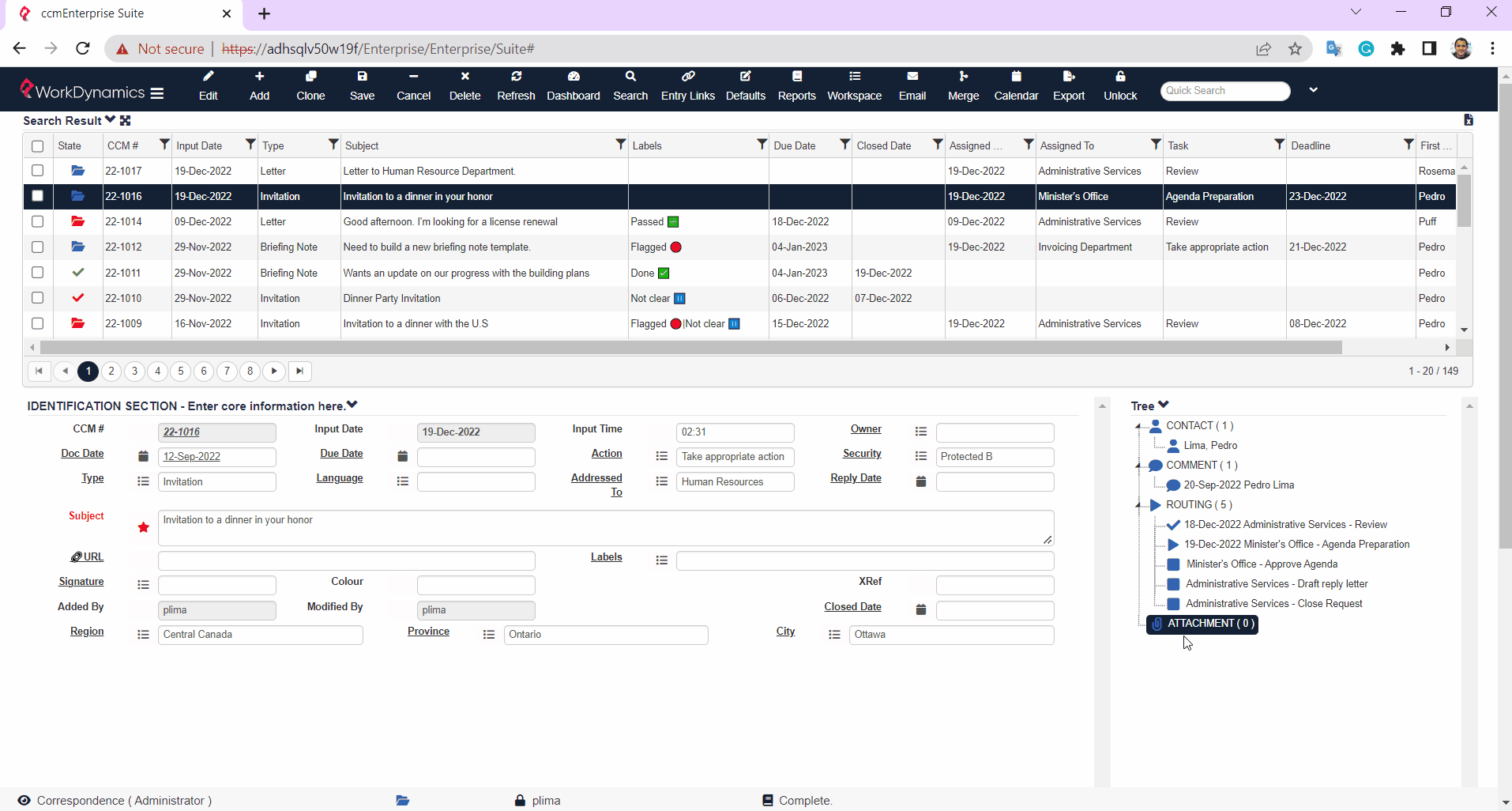This screenshot has height=811, width=1512.
Task: Check the box for row 22-1012
Action: (x=37, y=247)
